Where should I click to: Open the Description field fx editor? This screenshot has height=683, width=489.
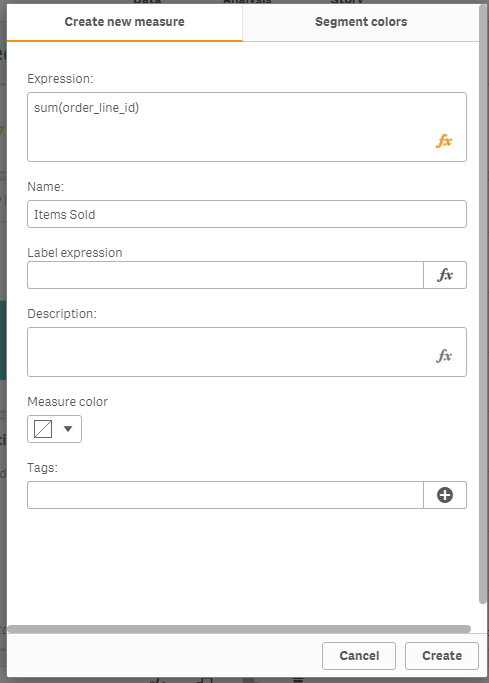(444, 356)
